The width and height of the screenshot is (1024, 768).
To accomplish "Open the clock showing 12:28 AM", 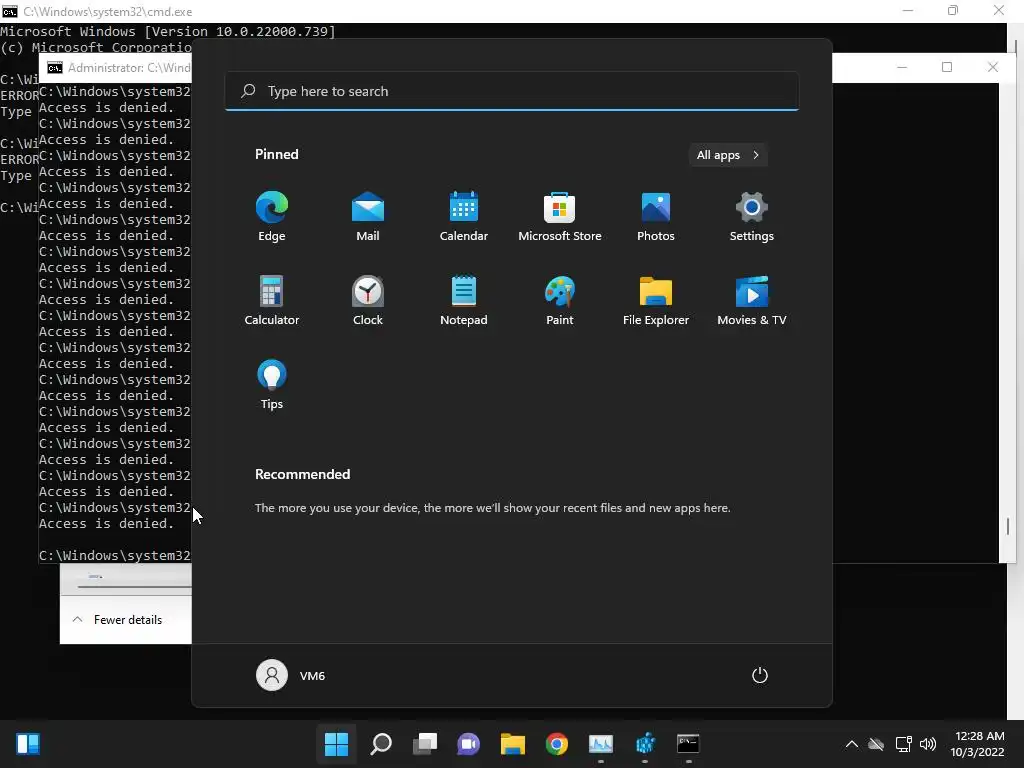I will pos(978,744).
